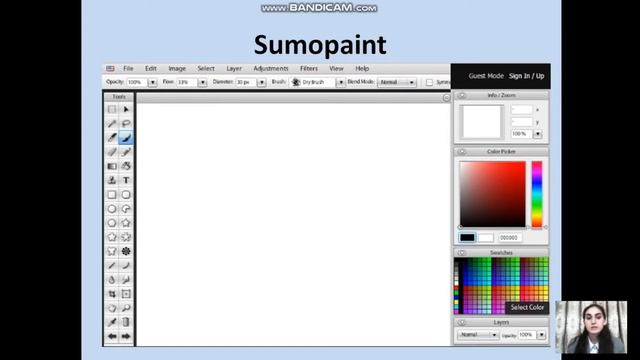Collapse the Info / Zoom panel
This screenshot has height=360, width=640.
pyautogui.click(x=462, y=96)
